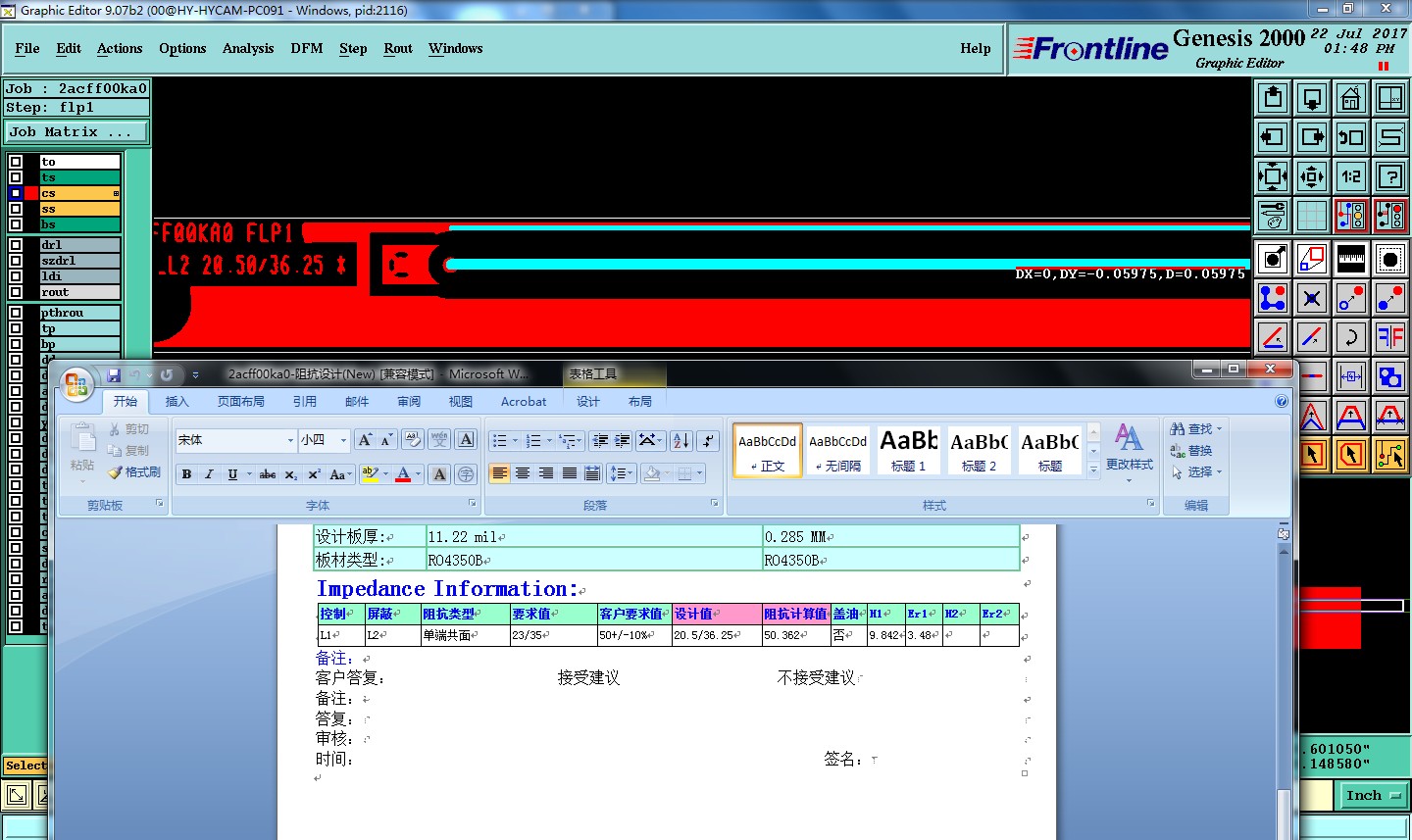Toggle the checkbox for layer ts

pyautogui.click(x=16, y=177)
